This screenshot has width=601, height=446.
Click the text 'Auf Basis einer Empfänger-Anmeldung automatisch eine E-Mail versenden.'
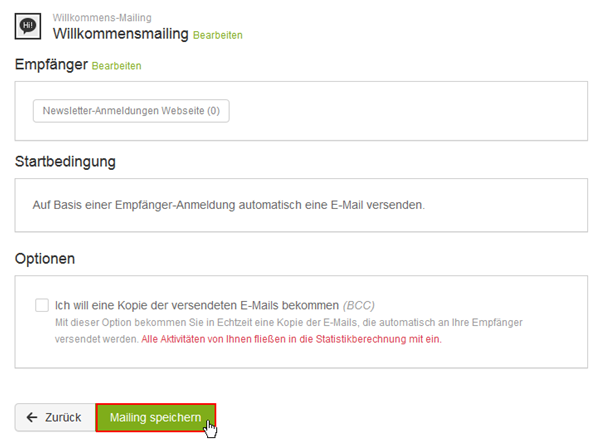coord(228,205)
